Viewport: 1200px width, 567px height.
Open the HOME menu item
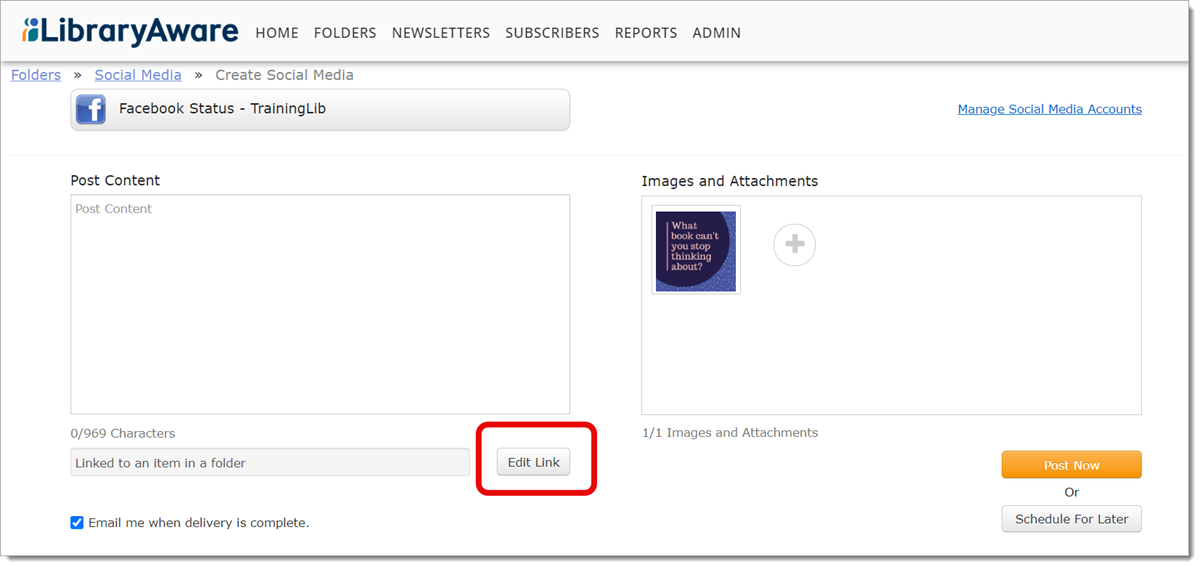277,33
